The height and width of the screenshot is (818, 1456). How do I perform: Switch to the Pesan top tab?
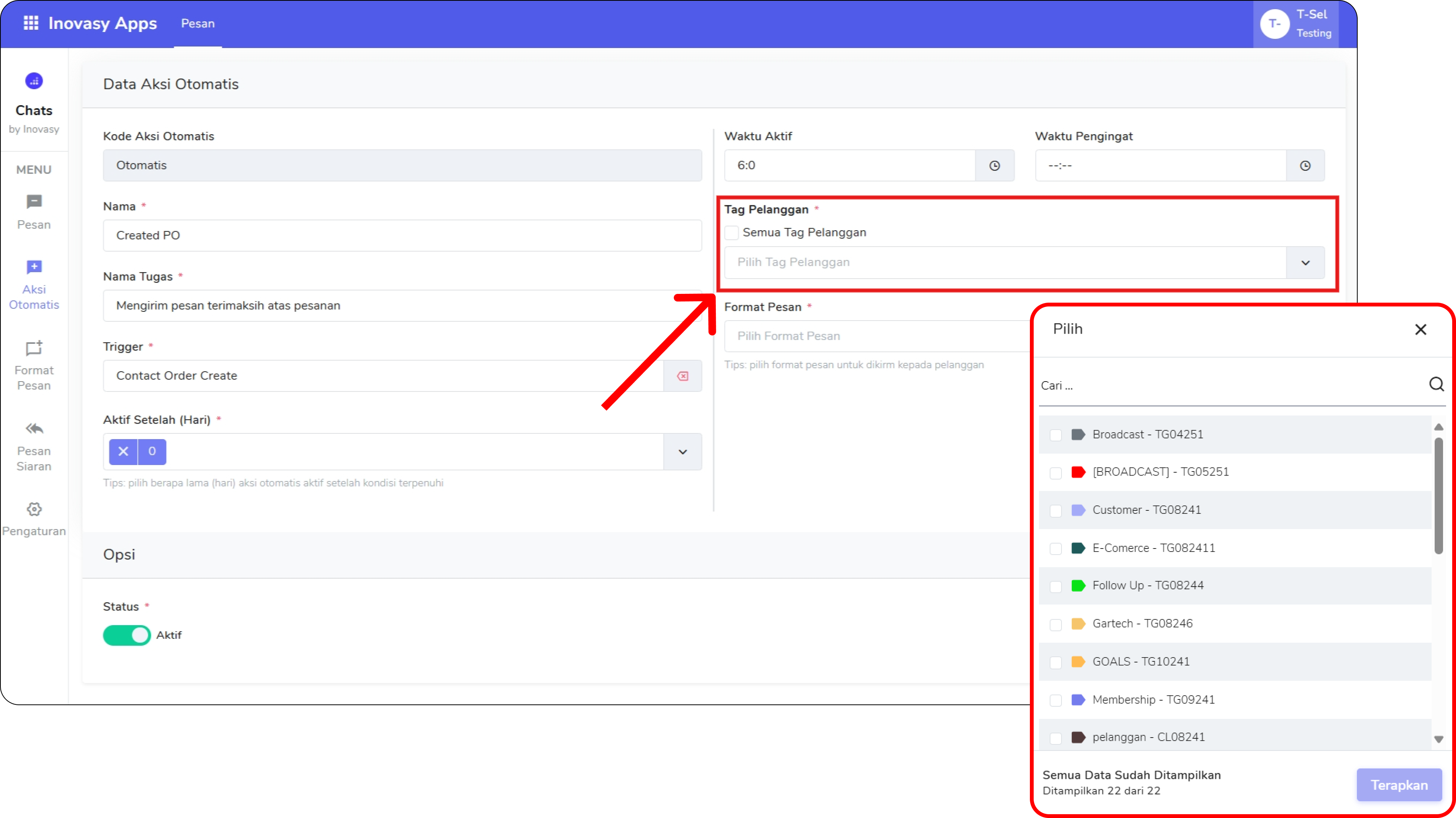(198, 24)
